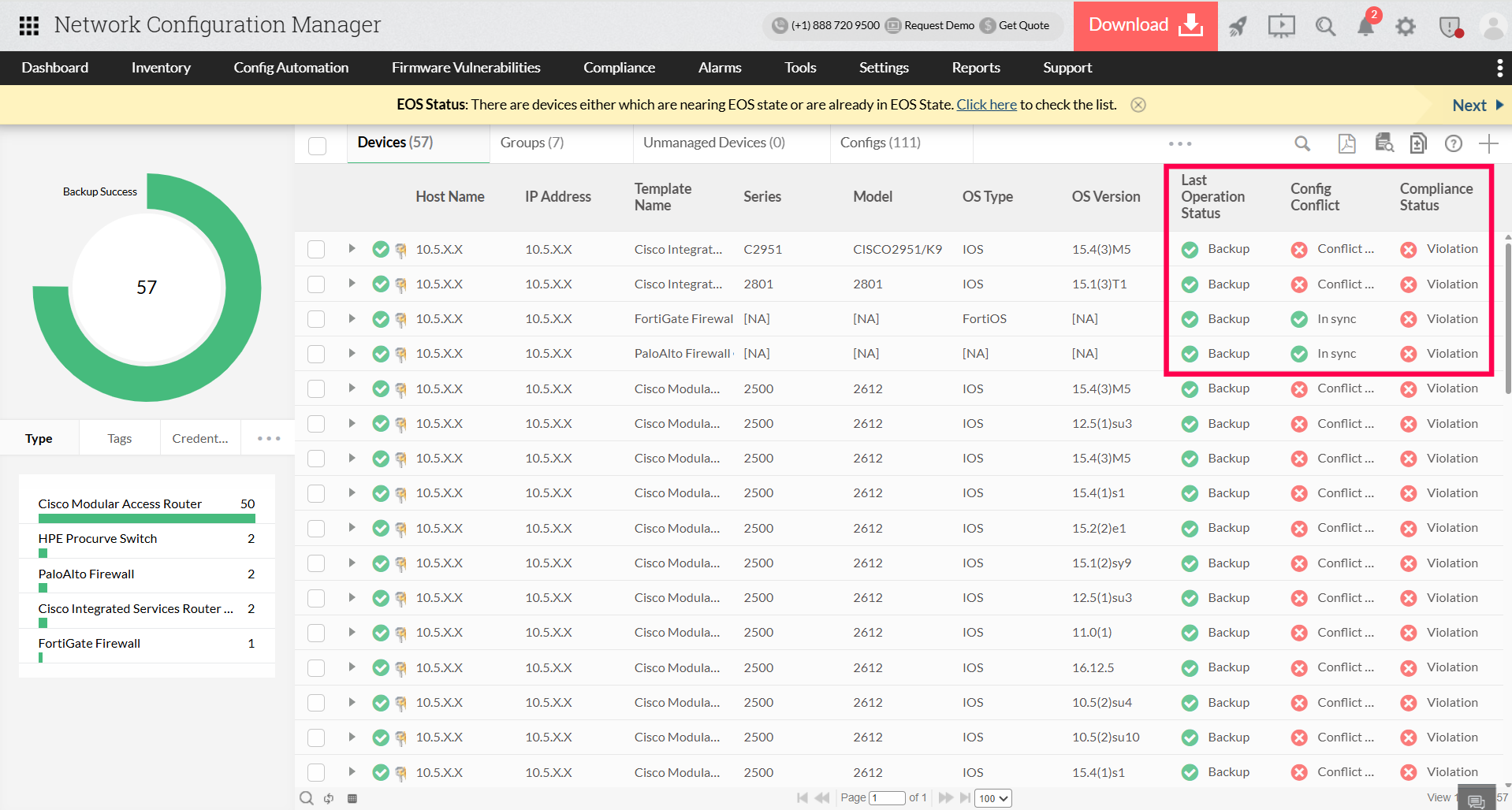Open the help question mark icon
This screenshot has height=810, width=1512.
tap(1453, 143)
